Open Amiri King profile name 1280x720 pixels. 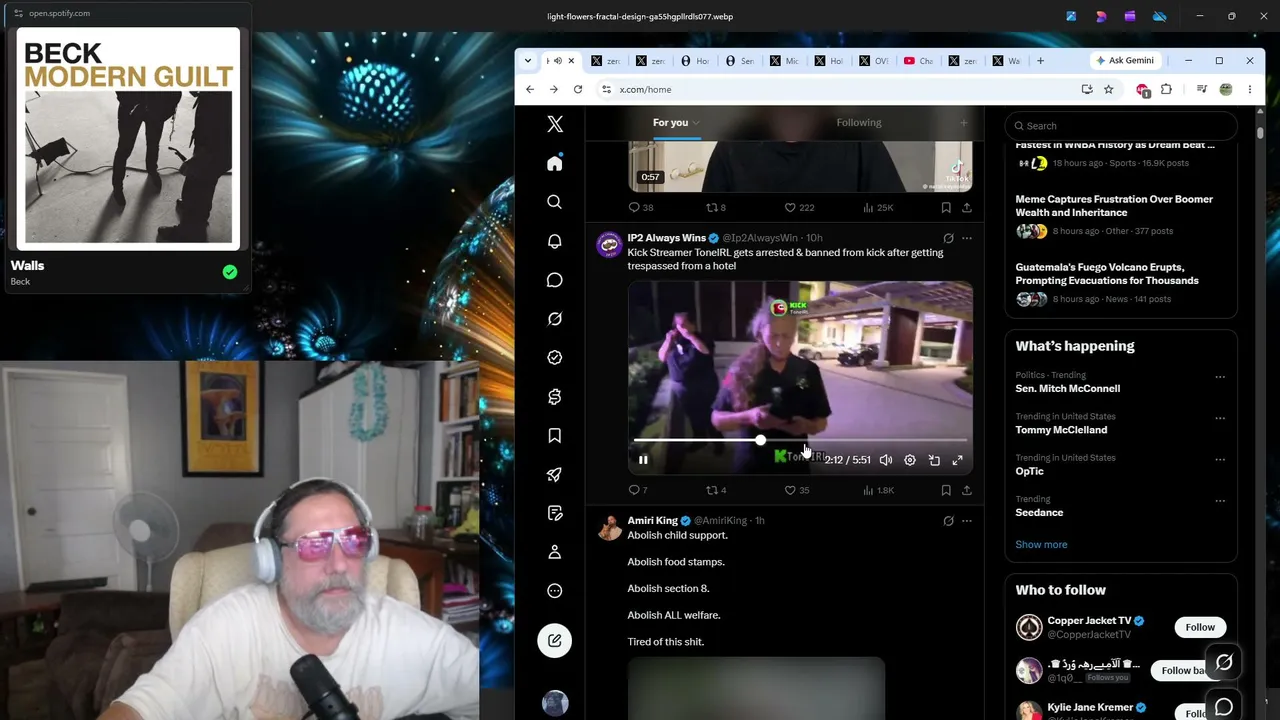652,520
